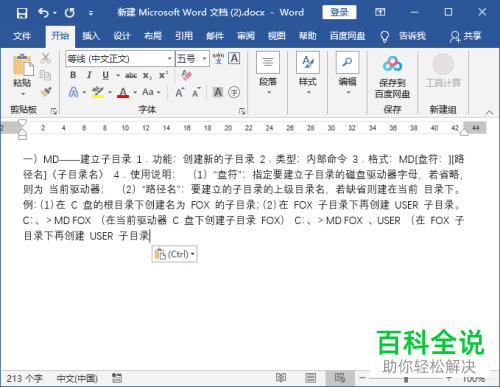Open the ribbon display options icon
This screenshot has width=500, height=387.
tap(380, 12)
